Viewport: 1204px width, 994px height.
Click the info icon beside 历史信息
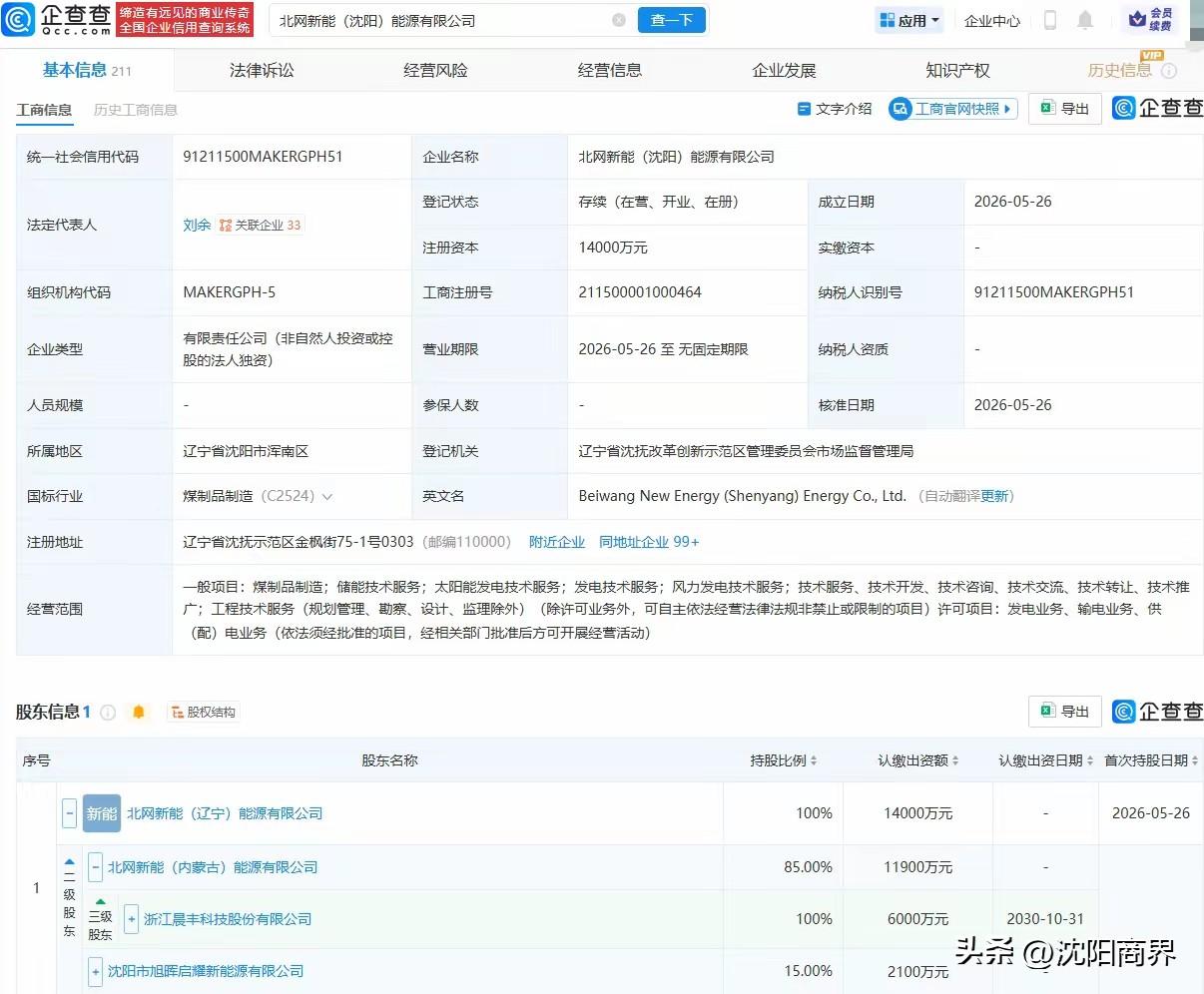point(1169,71)
